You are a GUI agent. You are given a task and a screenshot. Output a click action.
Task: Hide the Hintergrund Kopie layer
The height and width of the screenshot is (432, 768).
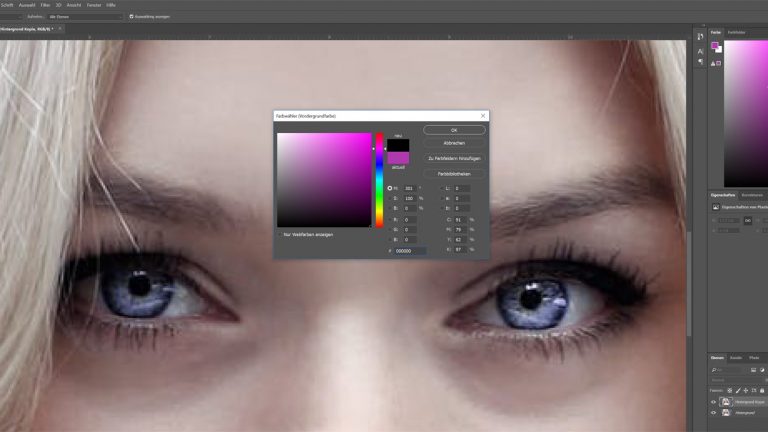click(x=713, y=401)
